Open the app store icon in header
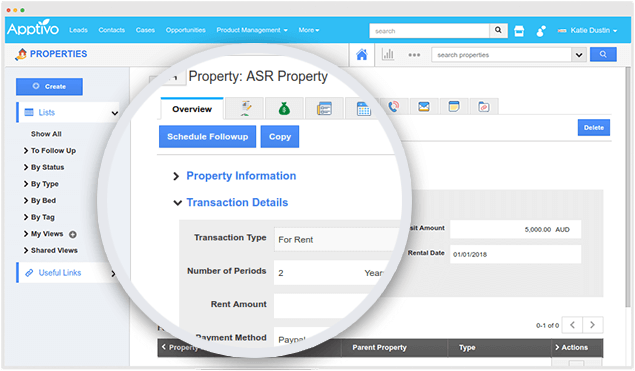 [x=519, y=31]
